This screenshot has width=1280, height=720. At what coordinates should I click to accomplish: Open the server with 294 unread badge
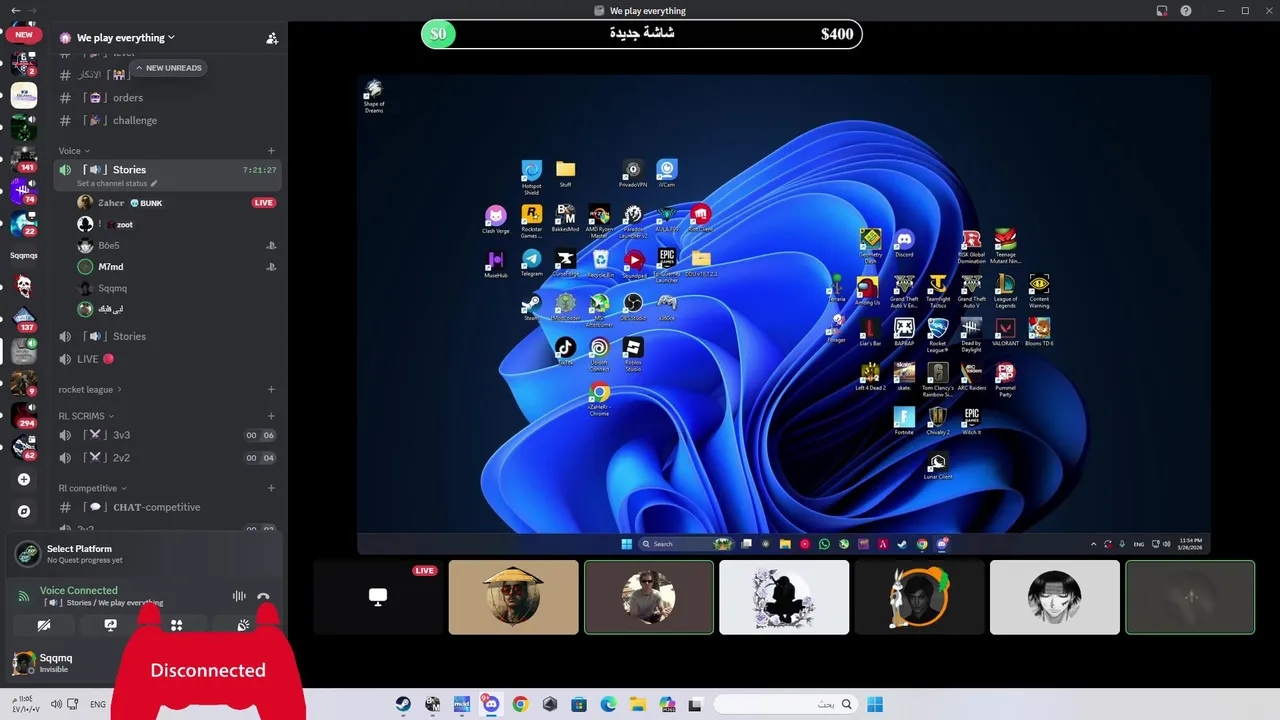coord(24,416)
